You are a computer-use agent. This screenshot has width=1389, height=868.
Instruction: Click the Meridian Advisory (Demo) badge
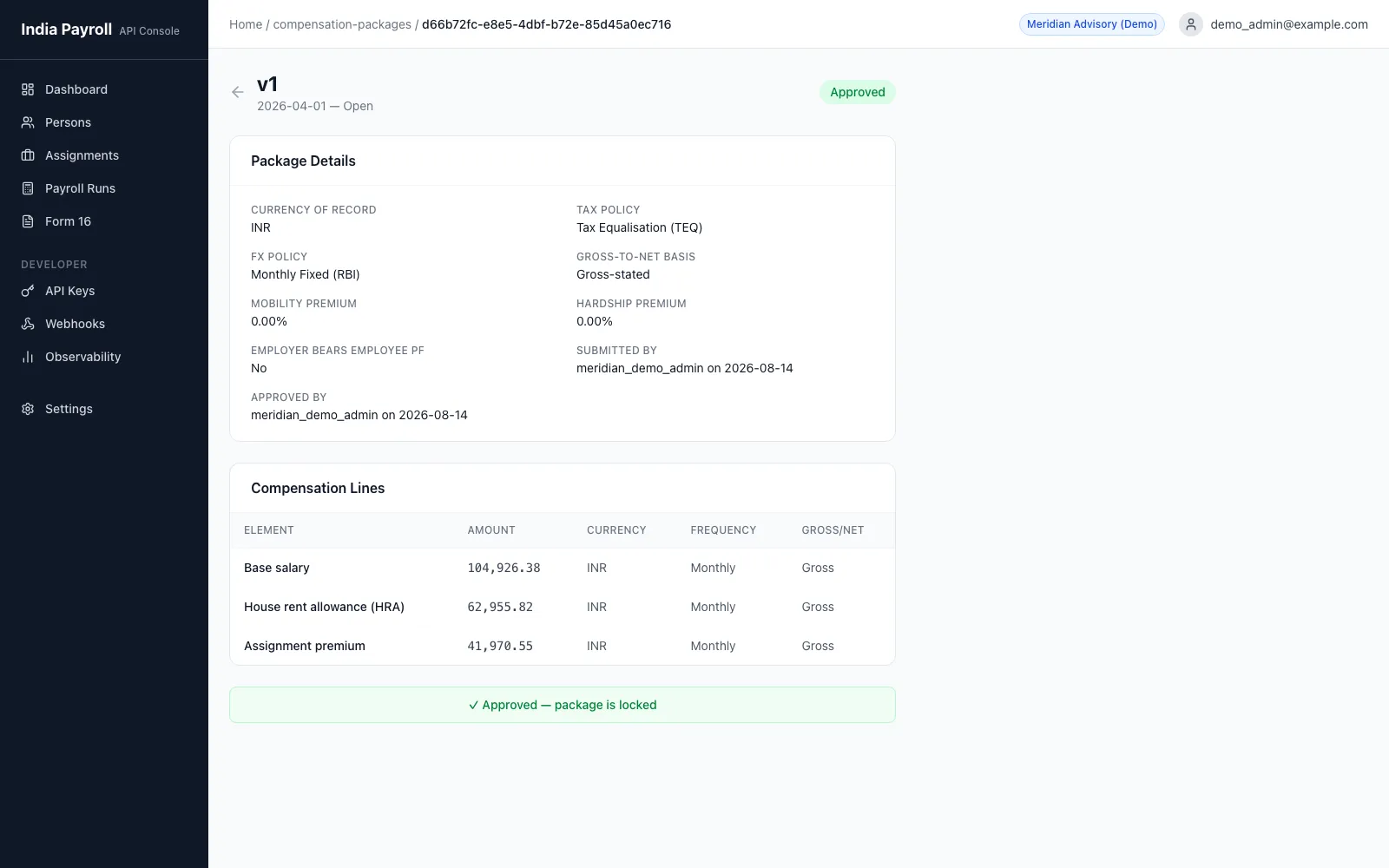click(x=1092, y=24)
